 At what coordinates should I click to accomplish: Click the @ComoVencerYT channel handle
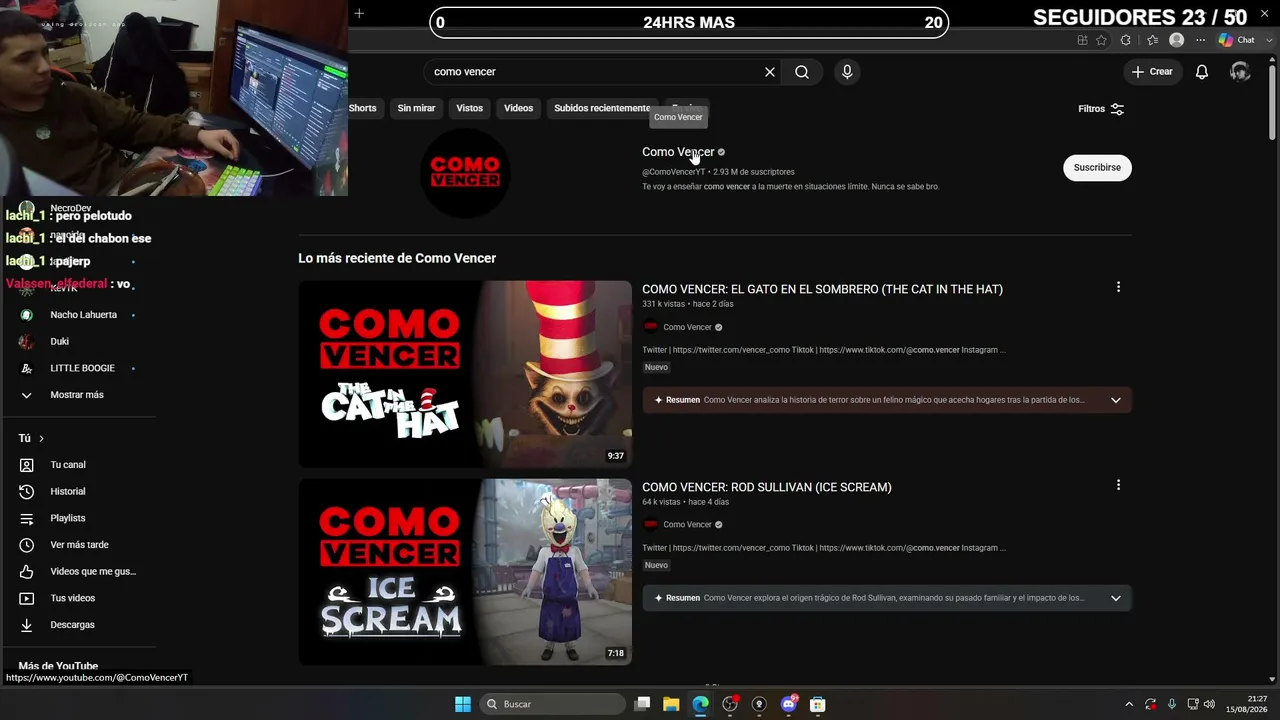coord(673,172)
